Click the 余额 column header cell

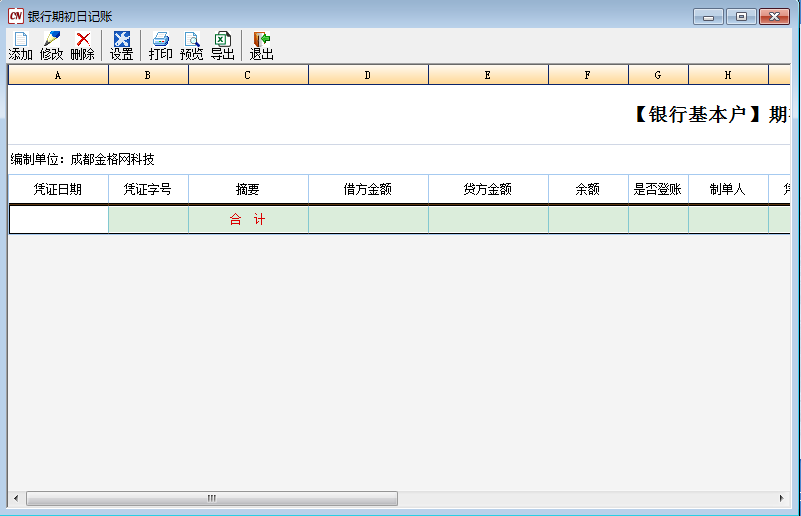588,189
